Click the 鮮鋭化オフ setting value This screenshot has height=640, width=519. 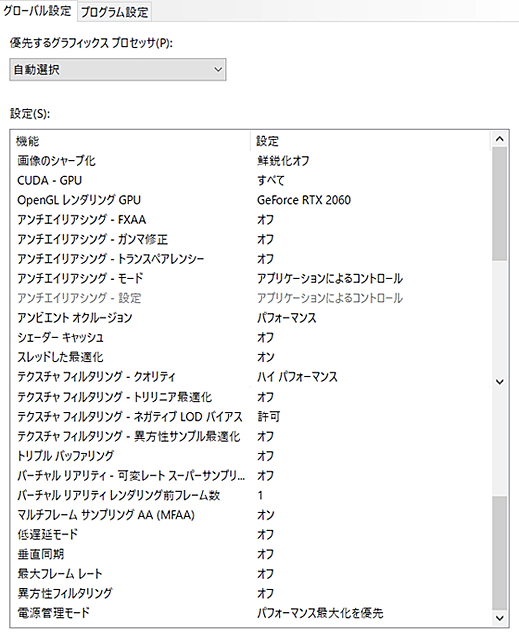click(283, 160)
